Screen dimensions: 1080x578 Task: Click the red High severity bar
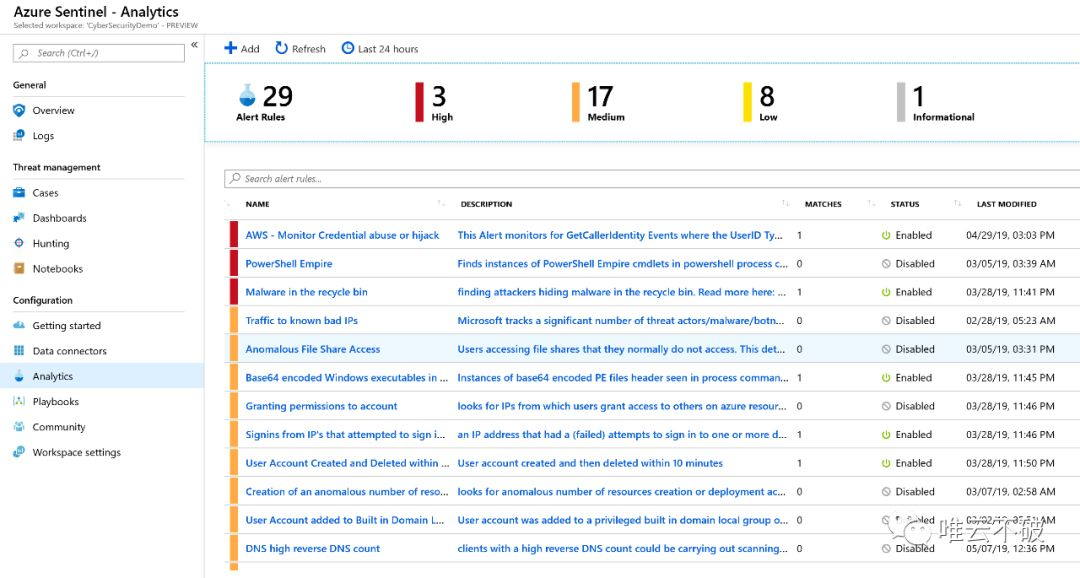click(x=419, y=102)
